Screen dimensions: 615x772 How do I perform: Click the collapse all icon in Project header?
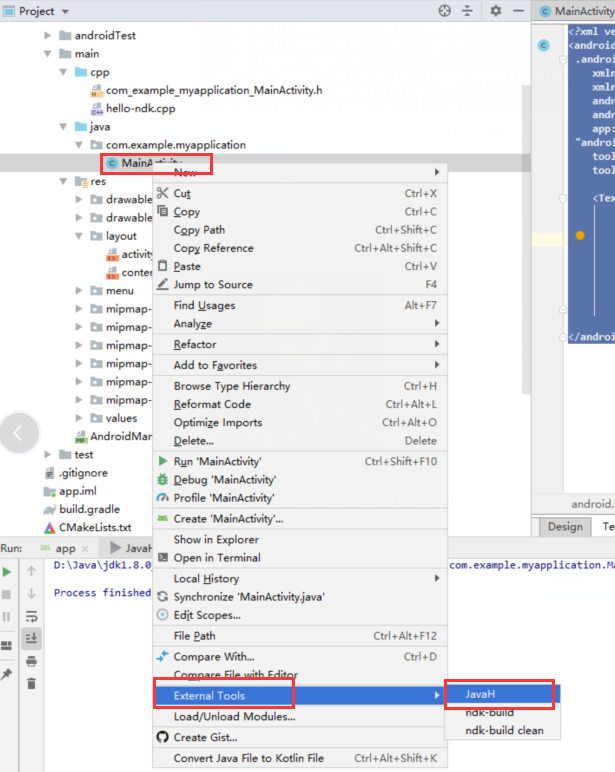(467, 11)
